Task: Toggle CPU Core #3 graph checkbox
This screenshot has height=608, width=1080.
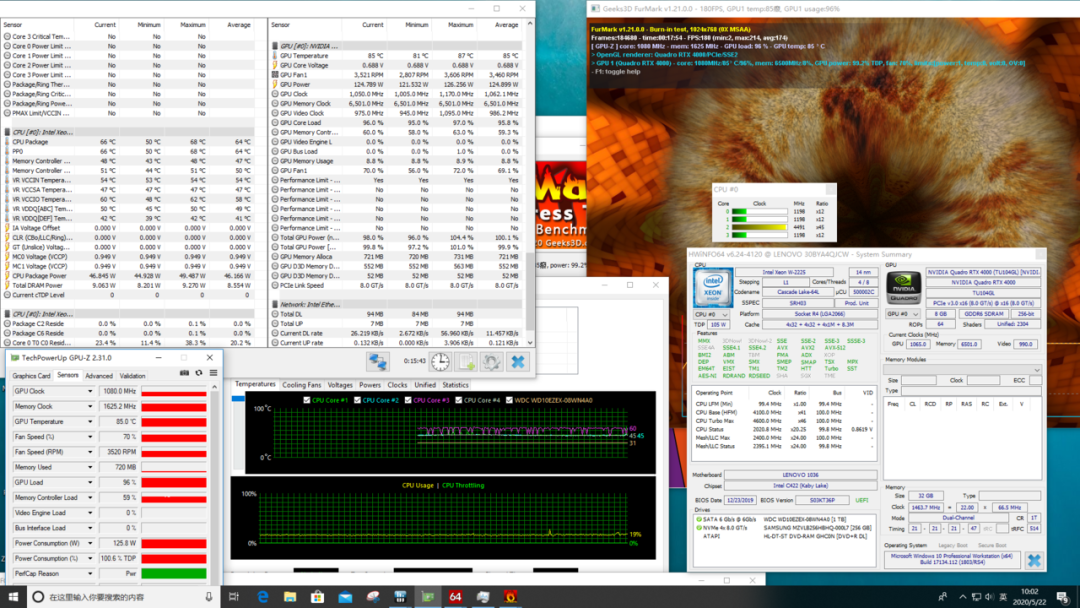Action: pos(408,400)
